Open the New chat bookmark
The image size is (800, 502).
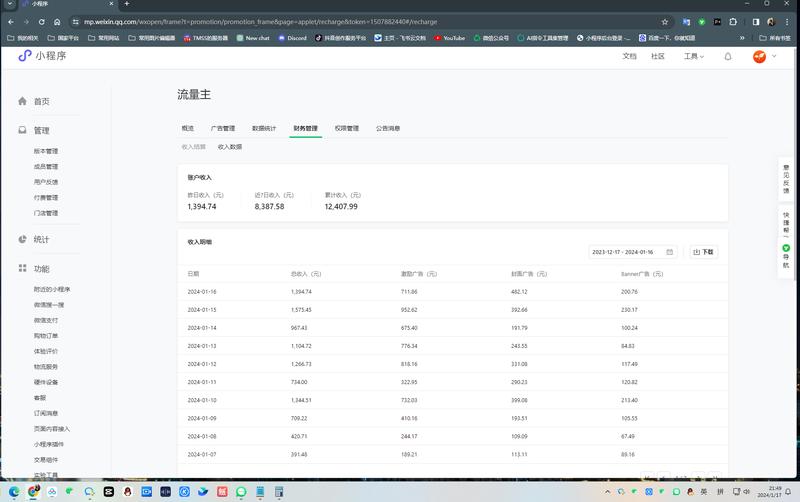pos(253,38)
